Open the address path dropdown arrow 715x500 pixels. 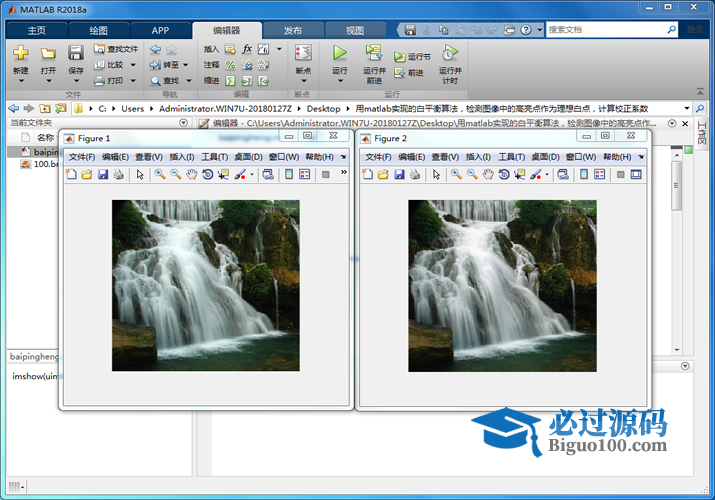(687, 108)
